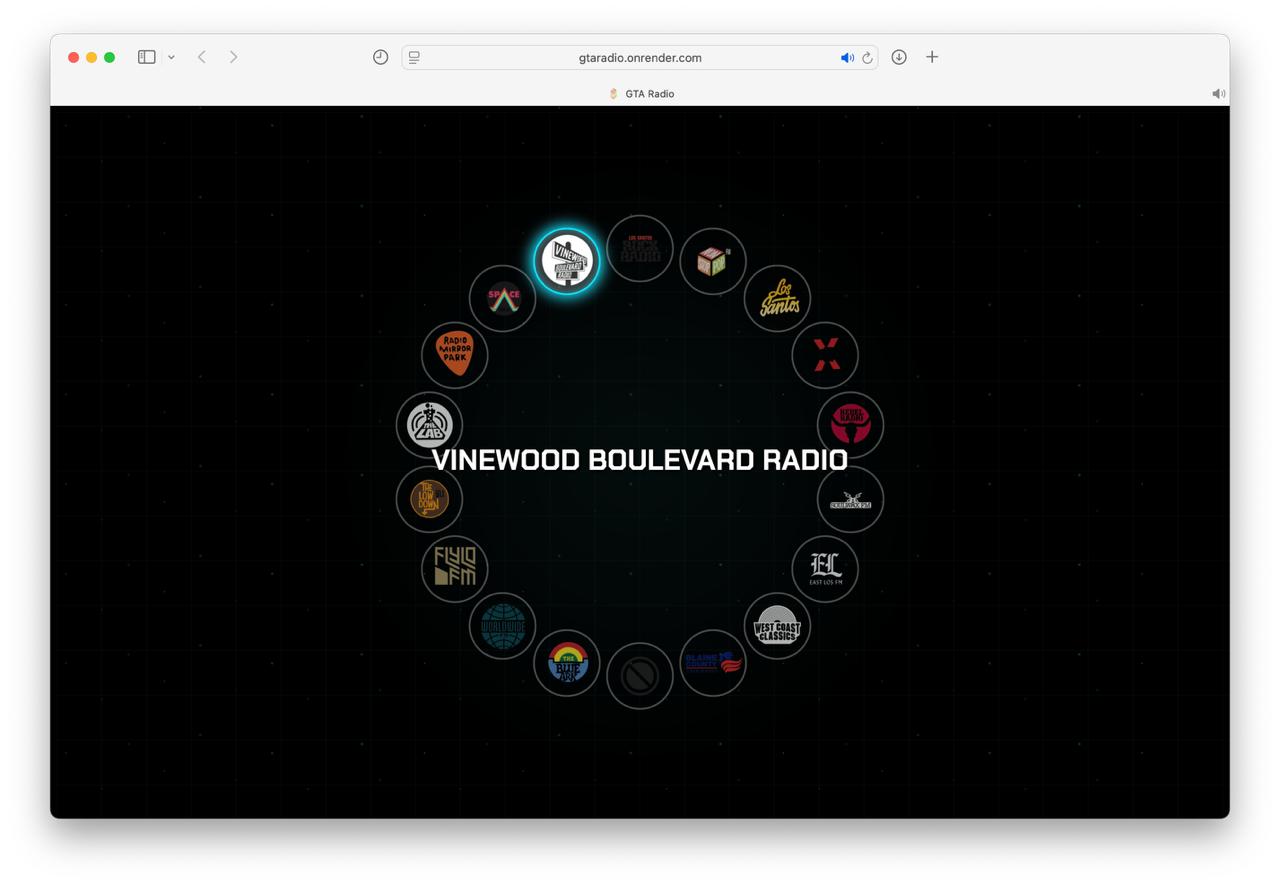Viewport: 1280px width, 885px height.
Task: Pick Radio Mirror Park guitar pick logo
Action: tap(455, 355)
